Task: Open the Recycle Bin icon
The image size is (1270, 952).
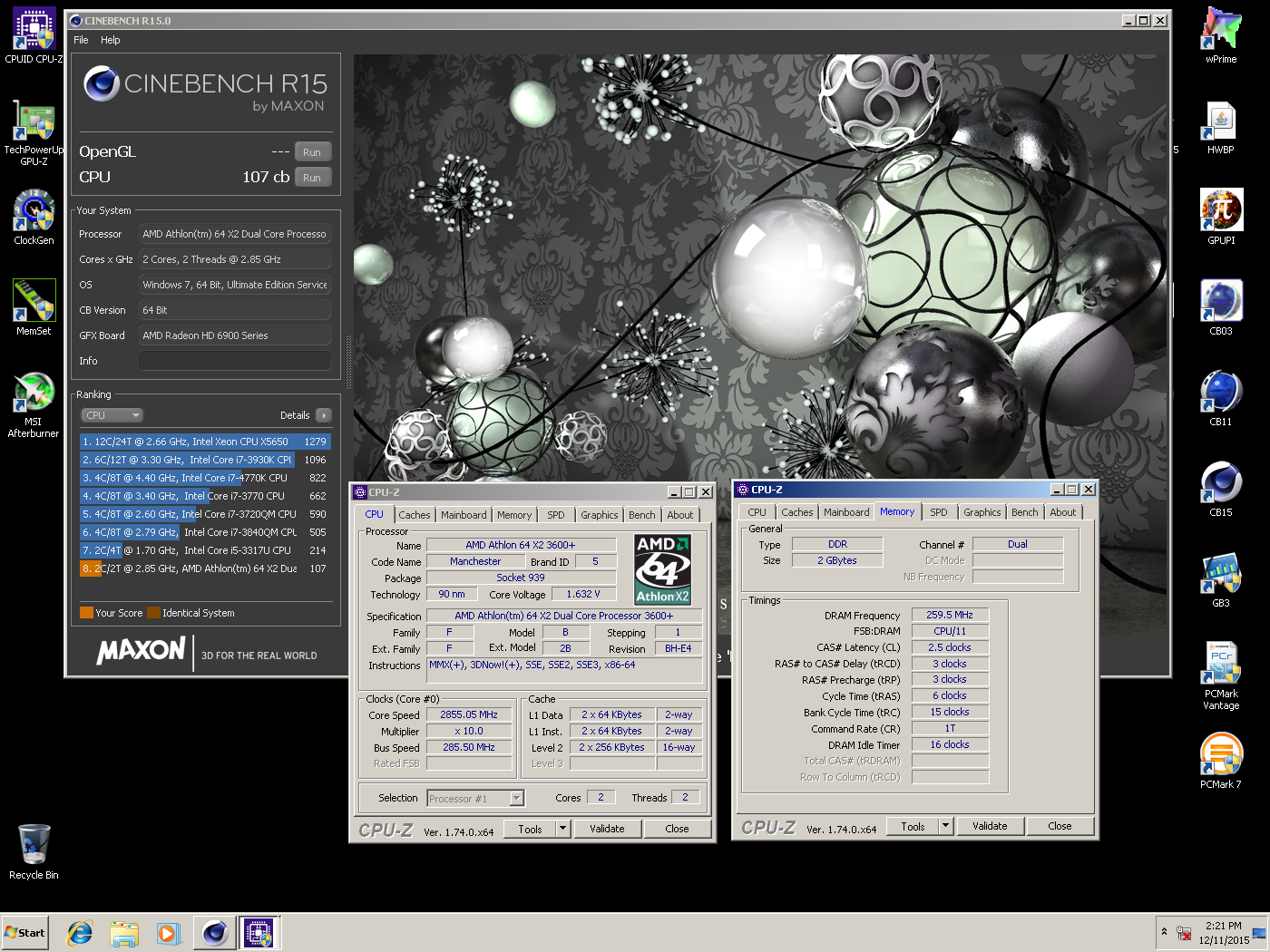Action: (34, 851)
